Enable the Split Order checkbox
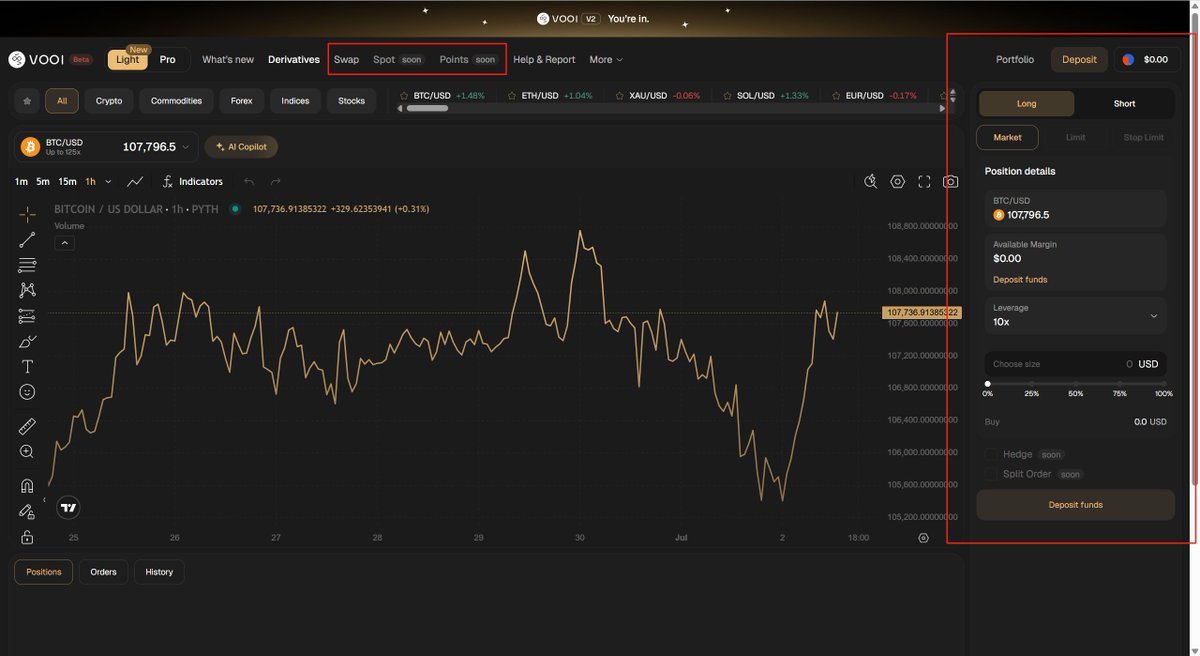Screen dimensions: 1200x656 (992, 475)
